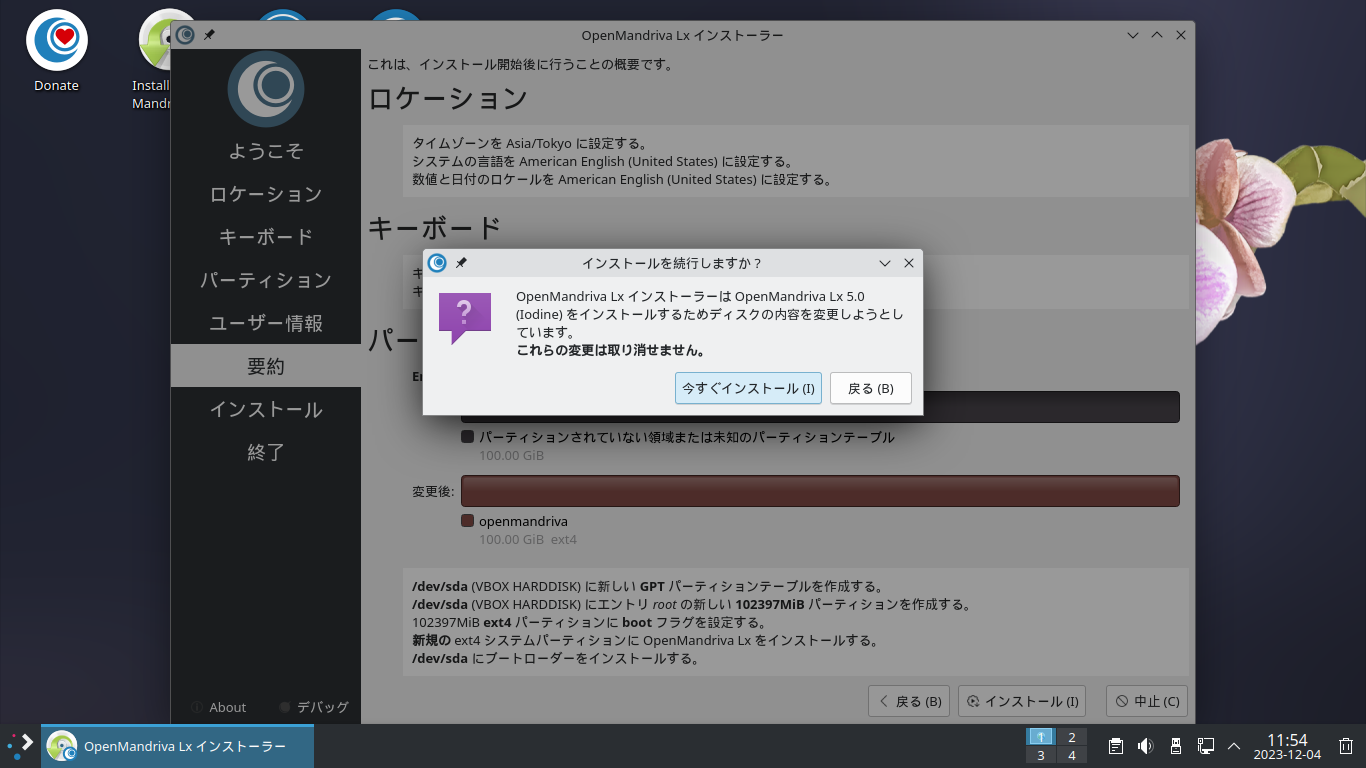Viewport: 1366px width, 768px height.
Task: Click the ロケーション summary heading
Action: [448, 98]
